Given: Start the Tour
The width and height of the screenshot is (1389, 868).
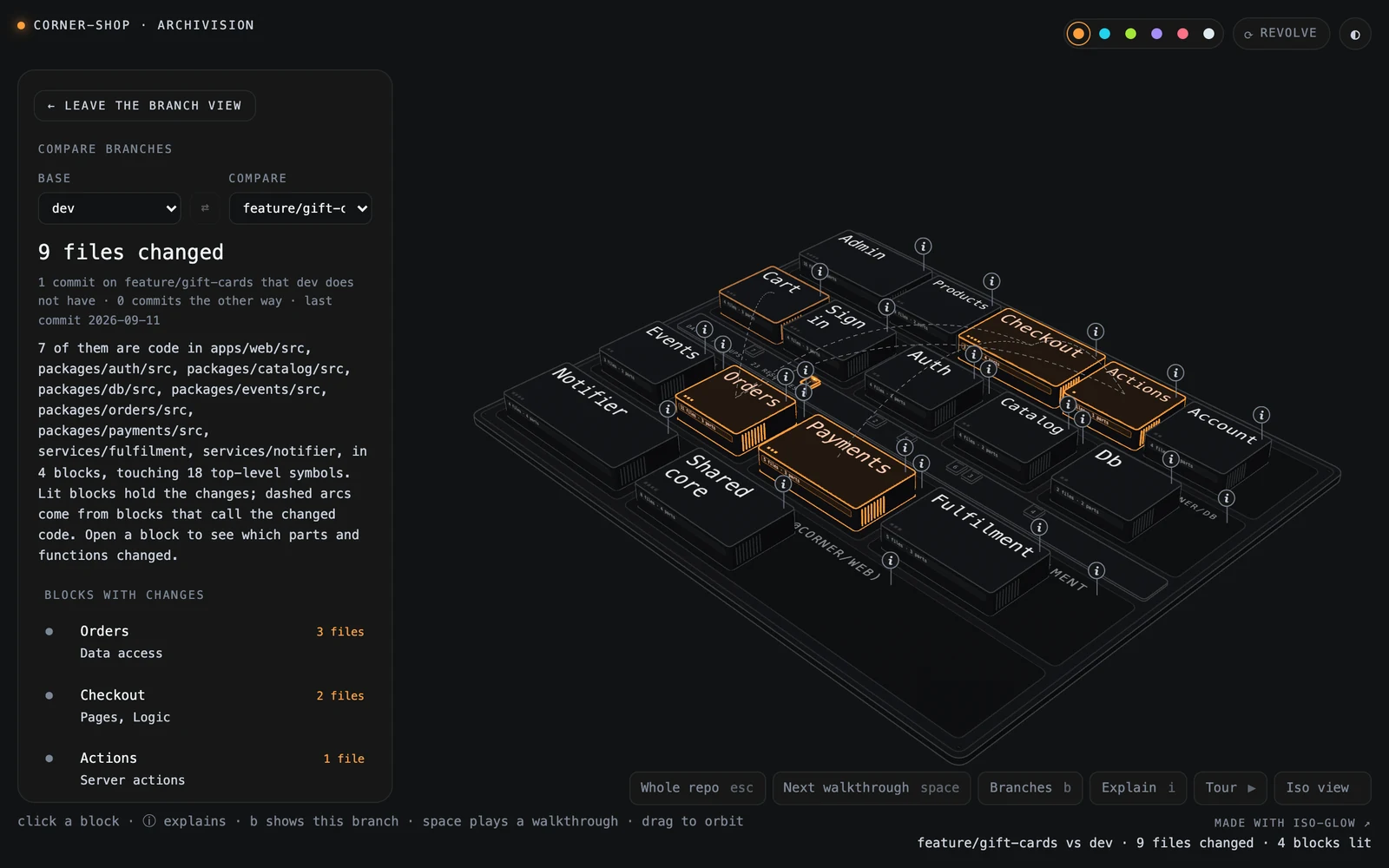Looking at the screenshot, I should pyautogui.click(x=1230, y=788).
